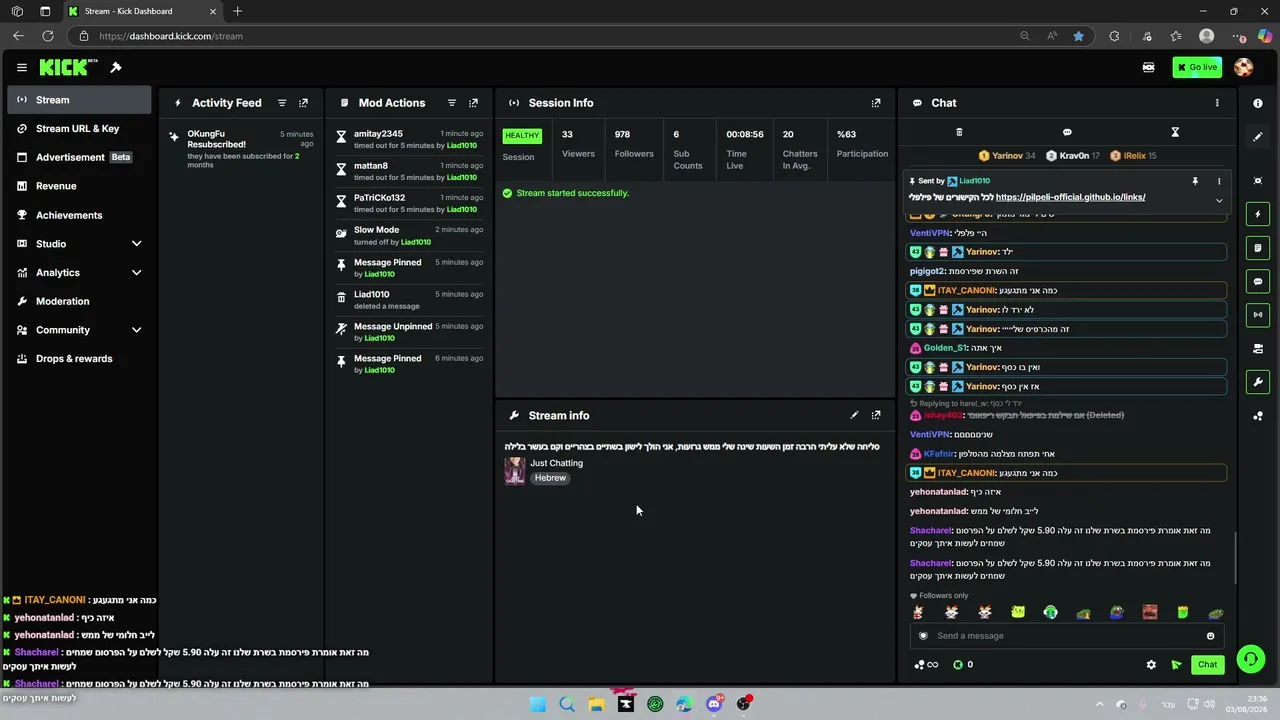Click the wrench icon in the right sidebar
This screenshot has height=720, width=1280.
[x=1258, y=382]
